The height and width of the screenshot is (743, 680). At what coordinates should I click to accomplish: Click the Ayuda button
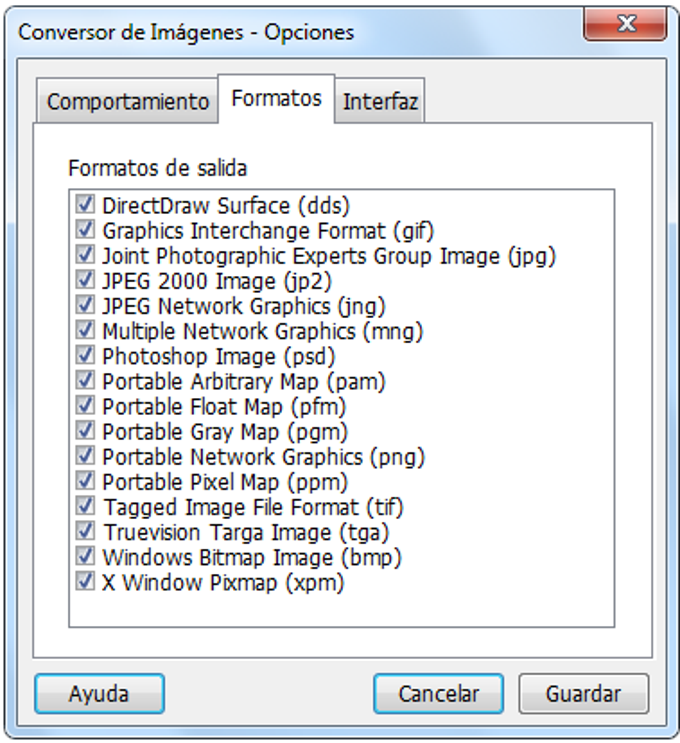[x=99, y=693]
